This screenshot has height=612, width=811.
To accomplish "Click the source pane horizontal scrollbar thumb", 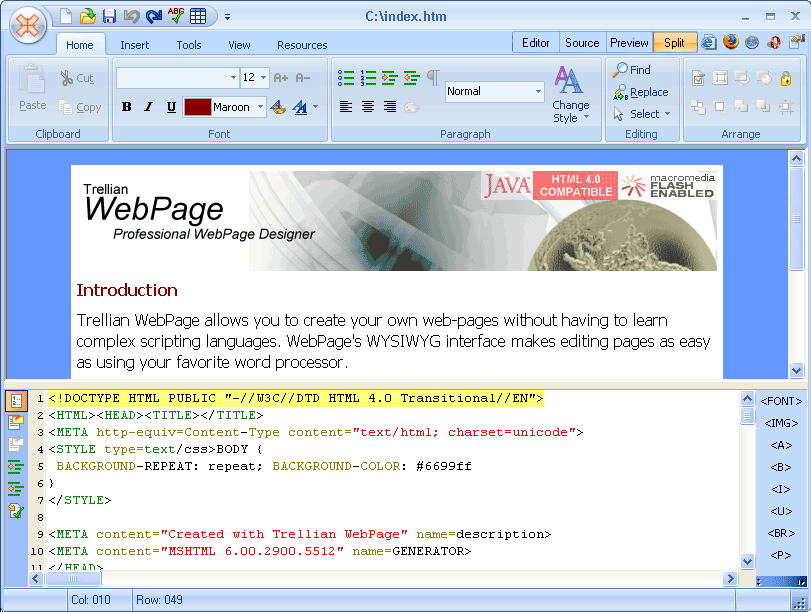I will click(73, 578).
